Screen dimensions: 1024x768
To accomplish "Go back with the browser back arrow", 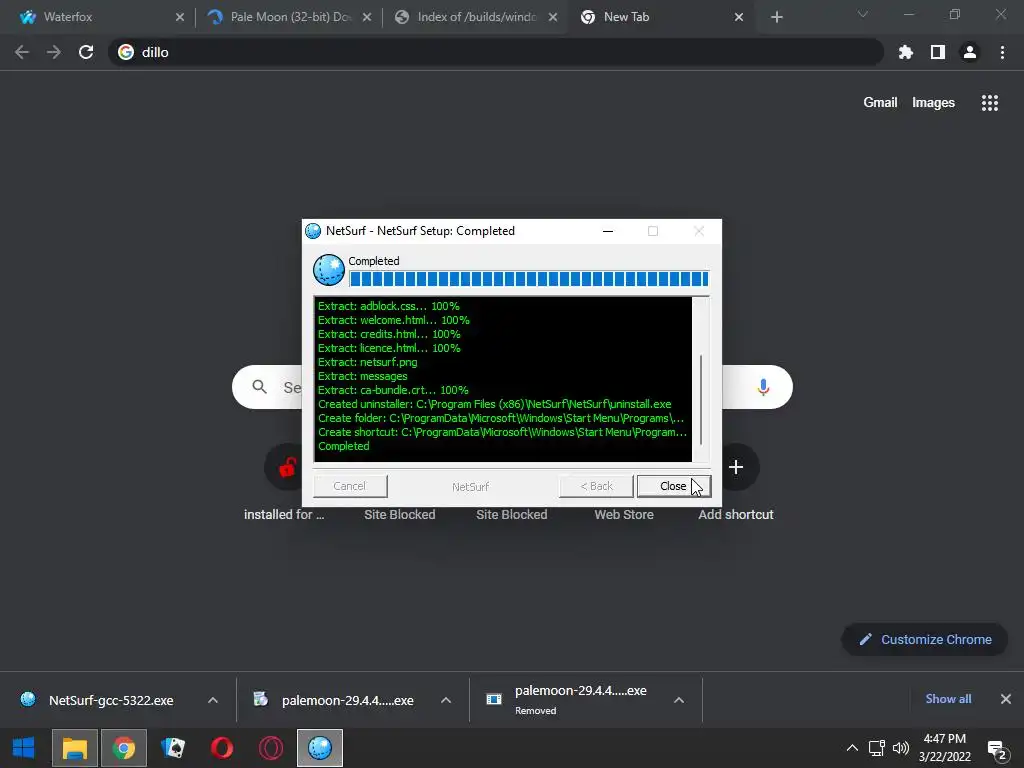I will coord(22,52).
